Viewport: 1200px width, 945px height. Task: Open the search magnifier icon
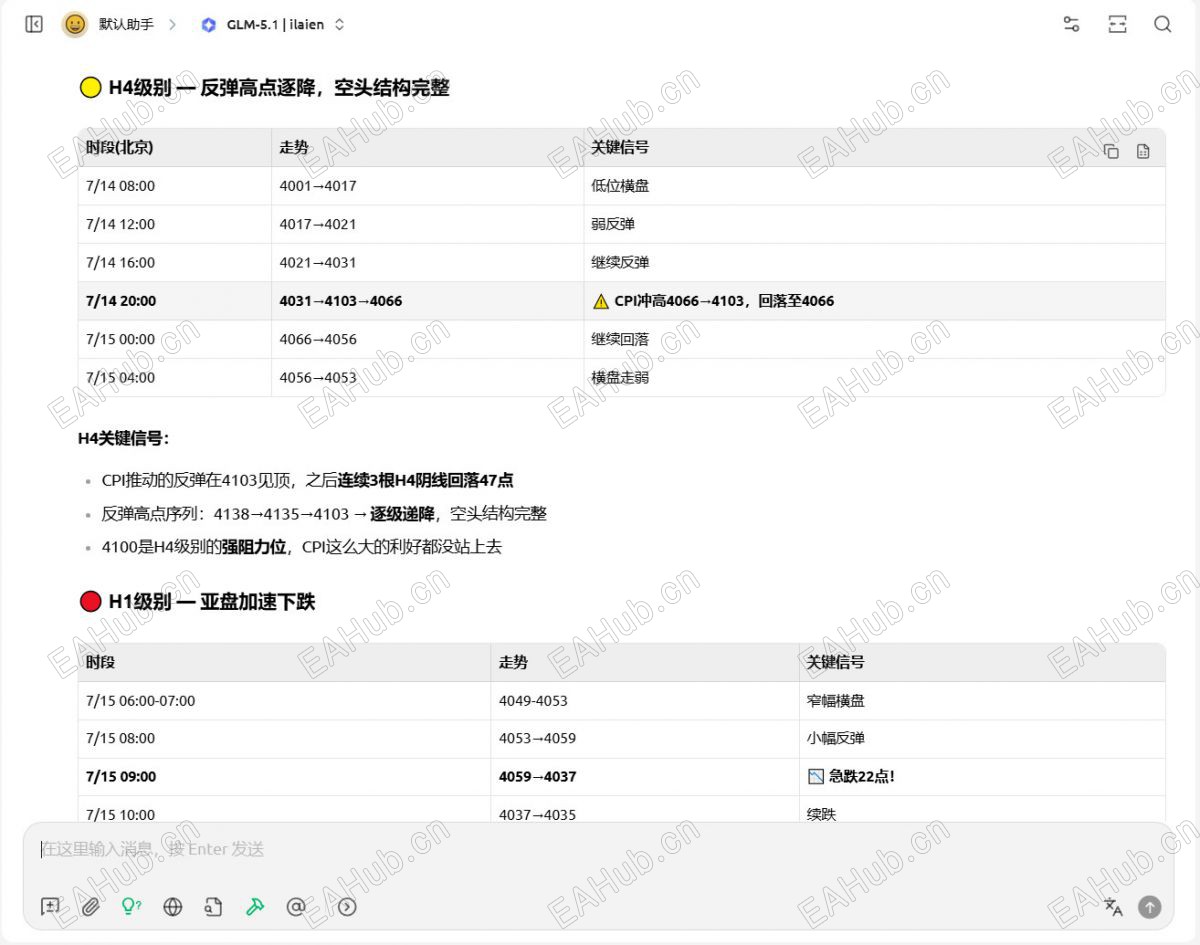pyautogui.click(x=1162, y=24)
